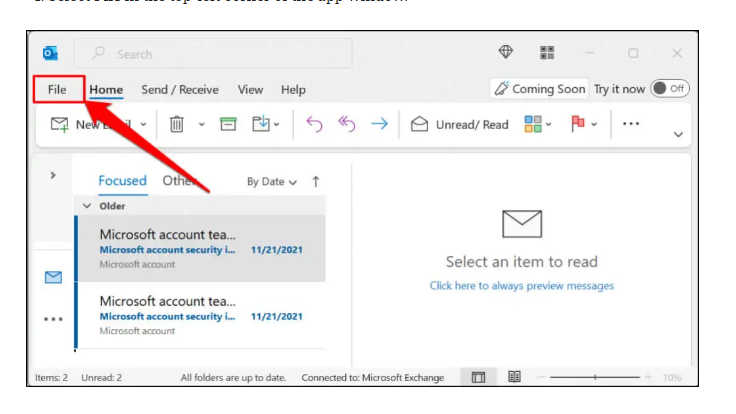Viewport: 736px width, 414px height.
Task: Open the View tab
Action: point(250,89)
